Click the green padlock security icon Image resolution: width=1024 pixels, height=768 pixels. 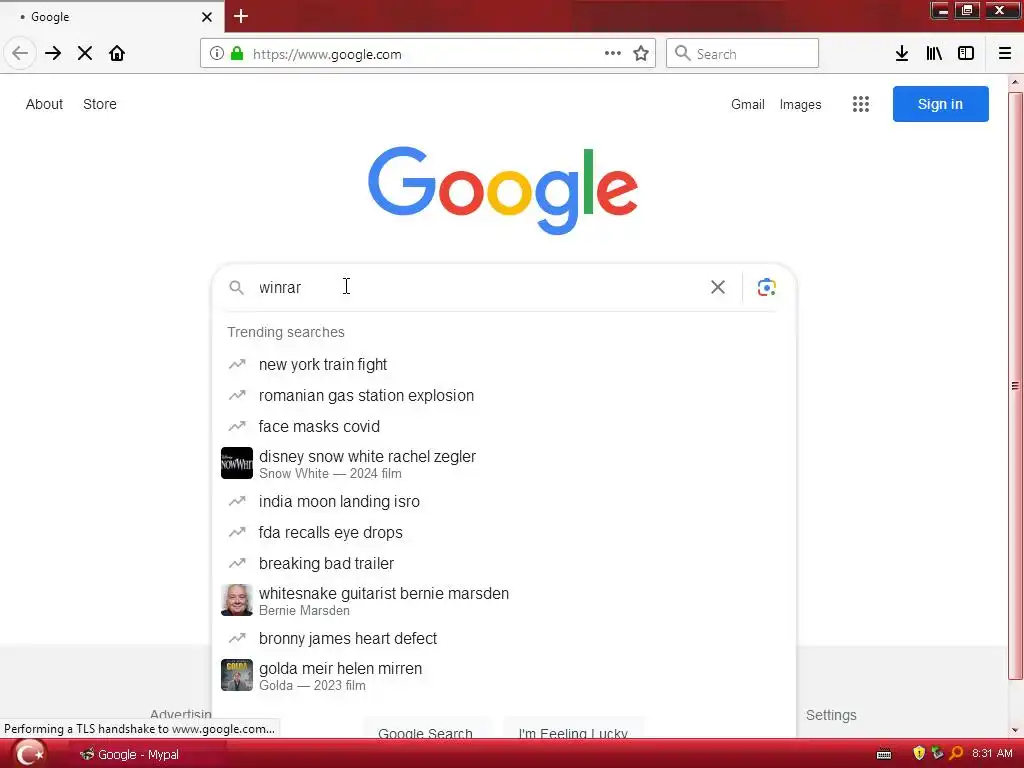pyautogui.click(x=238, y=54)
